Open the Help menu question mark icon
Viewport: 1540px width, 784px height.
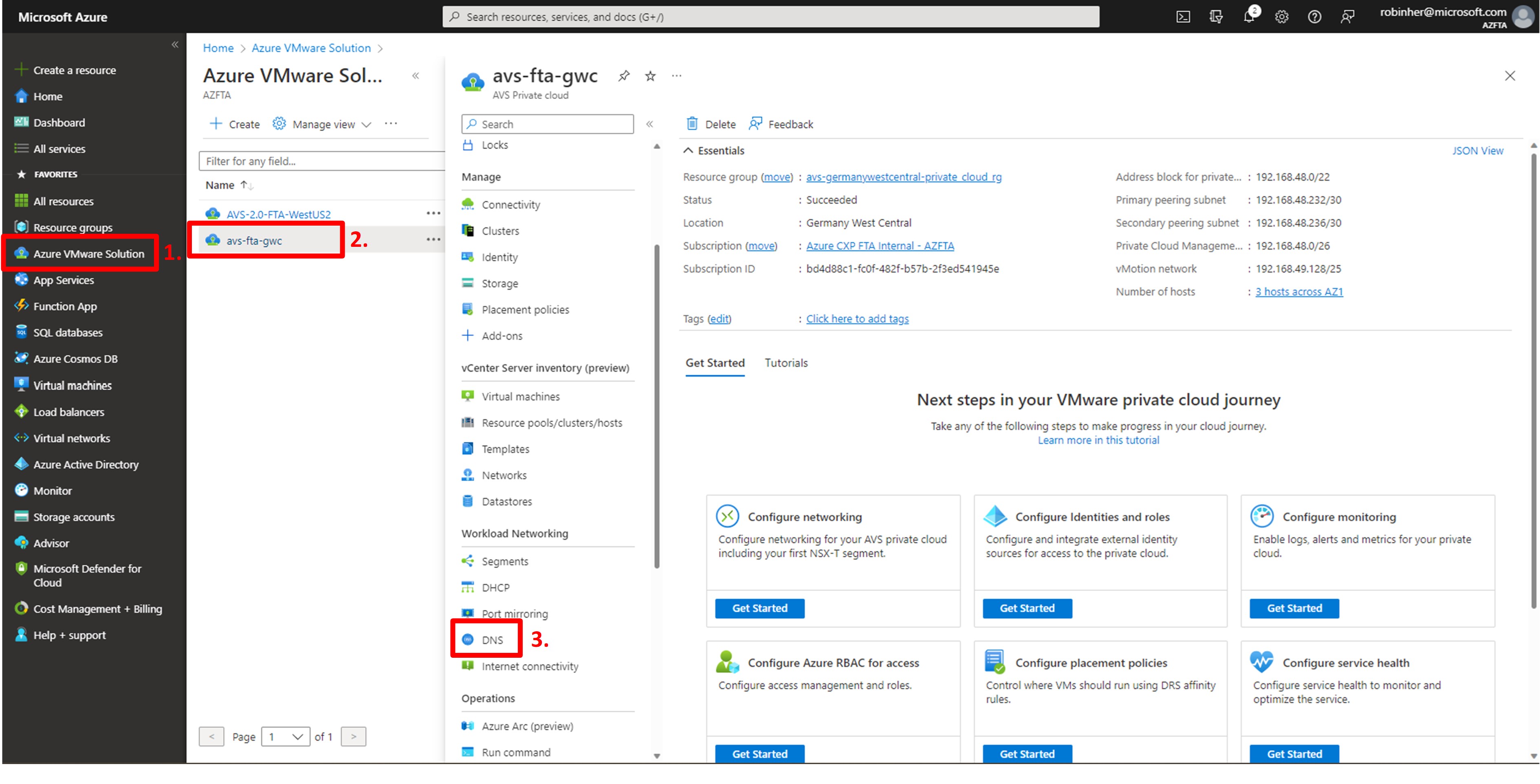point(1314,16)
